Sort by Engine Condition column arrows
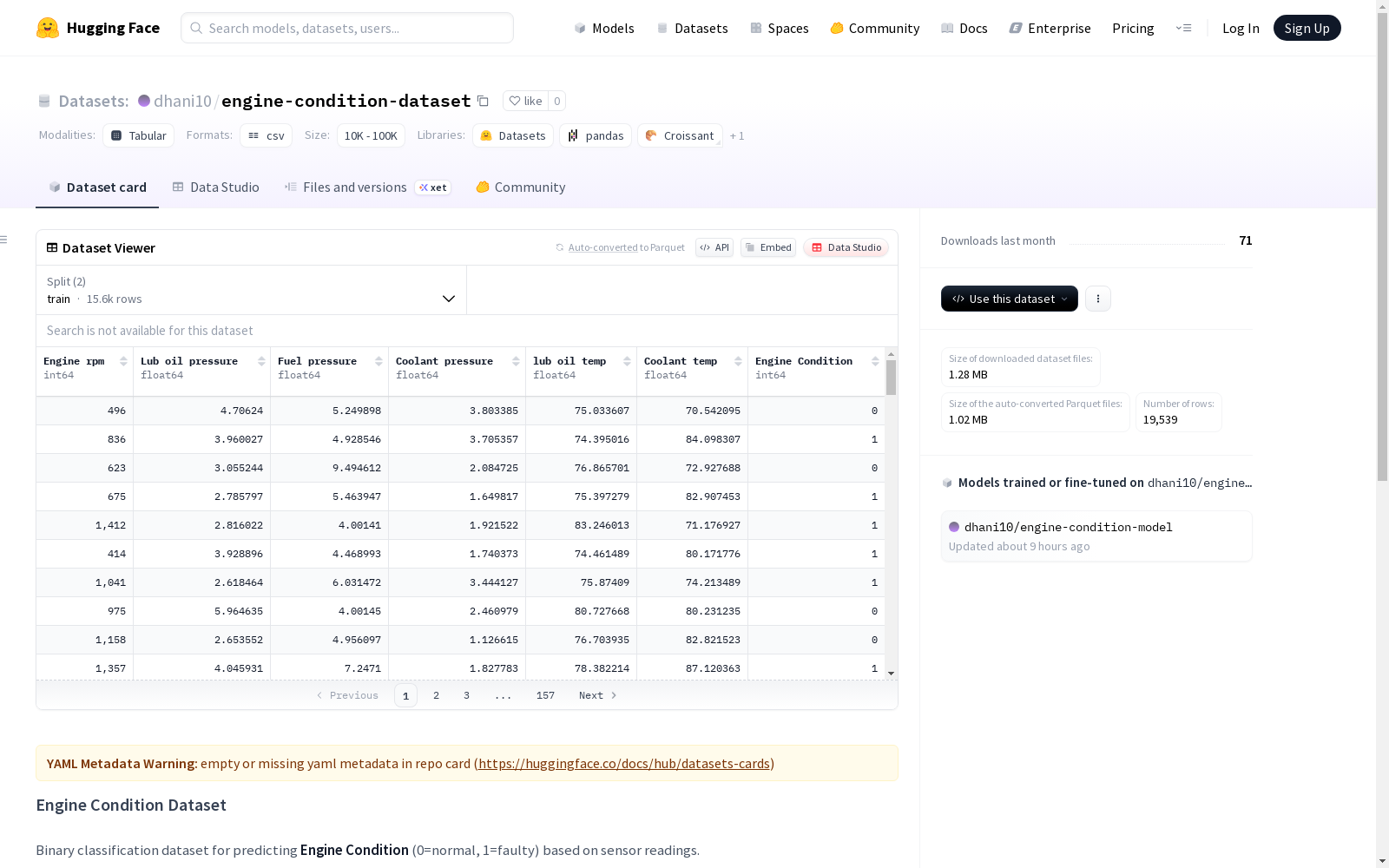1389x868 pixels. pos(875,361)
